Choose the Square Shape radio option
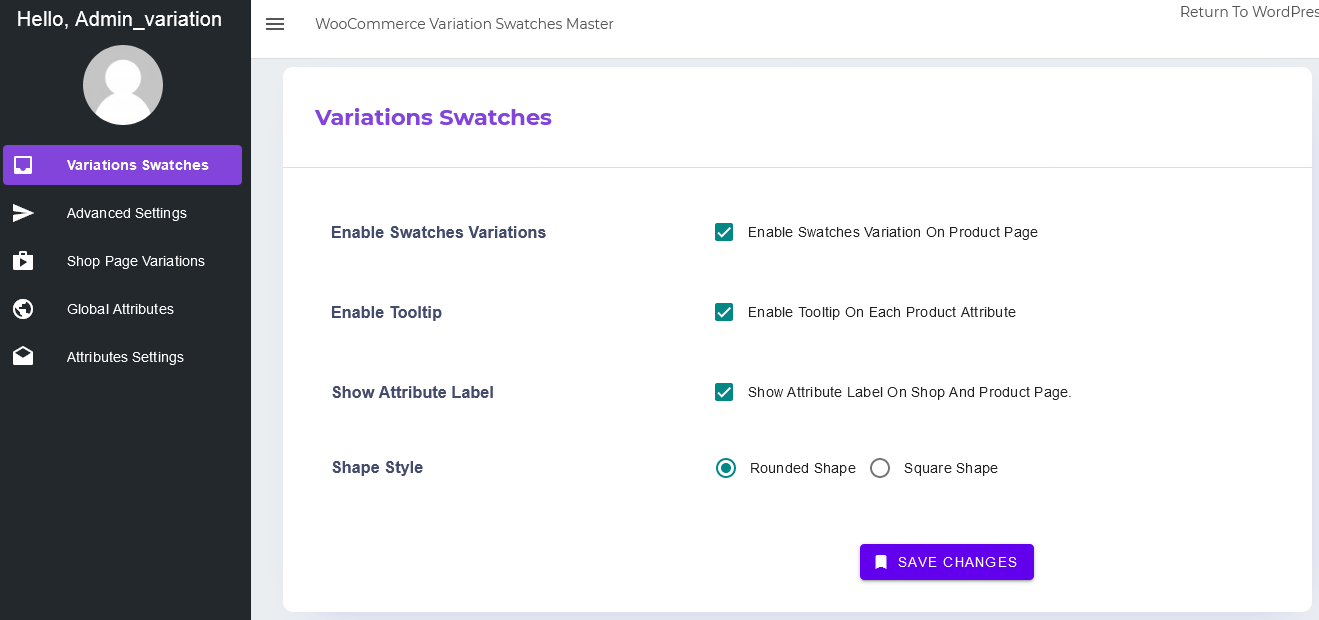The height and width of the screenshot is (620, 1319). 880,468
